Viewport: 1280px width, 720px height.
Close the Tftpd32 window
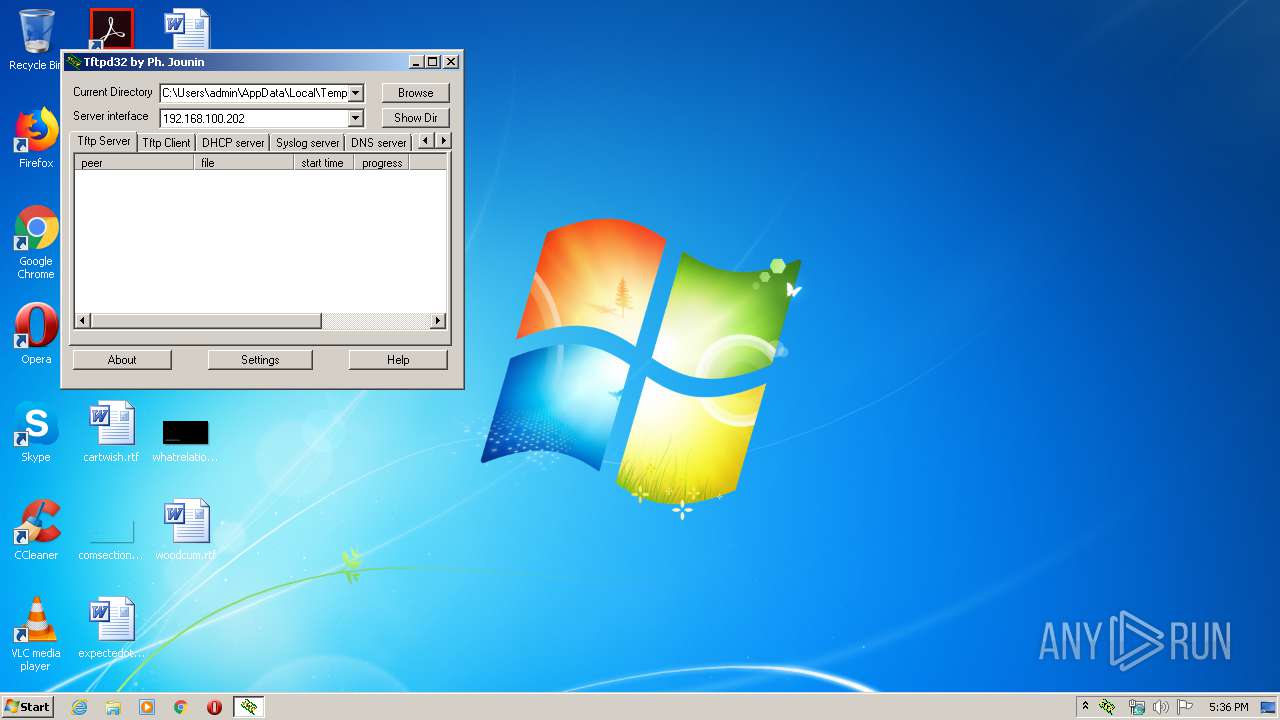click(x=452, y=62)
